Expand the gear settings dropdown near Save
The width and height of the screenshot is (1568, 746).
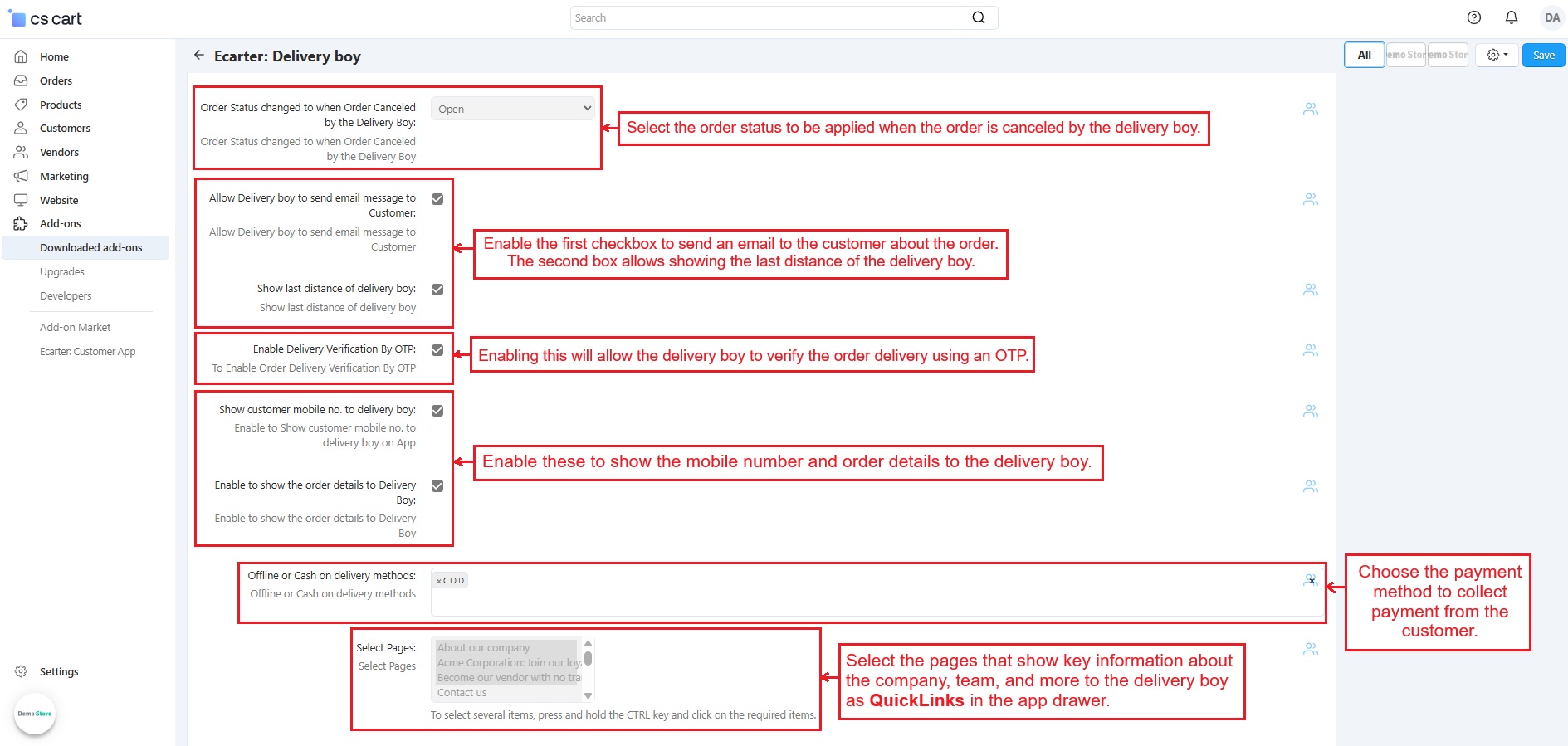[1497, 55]
